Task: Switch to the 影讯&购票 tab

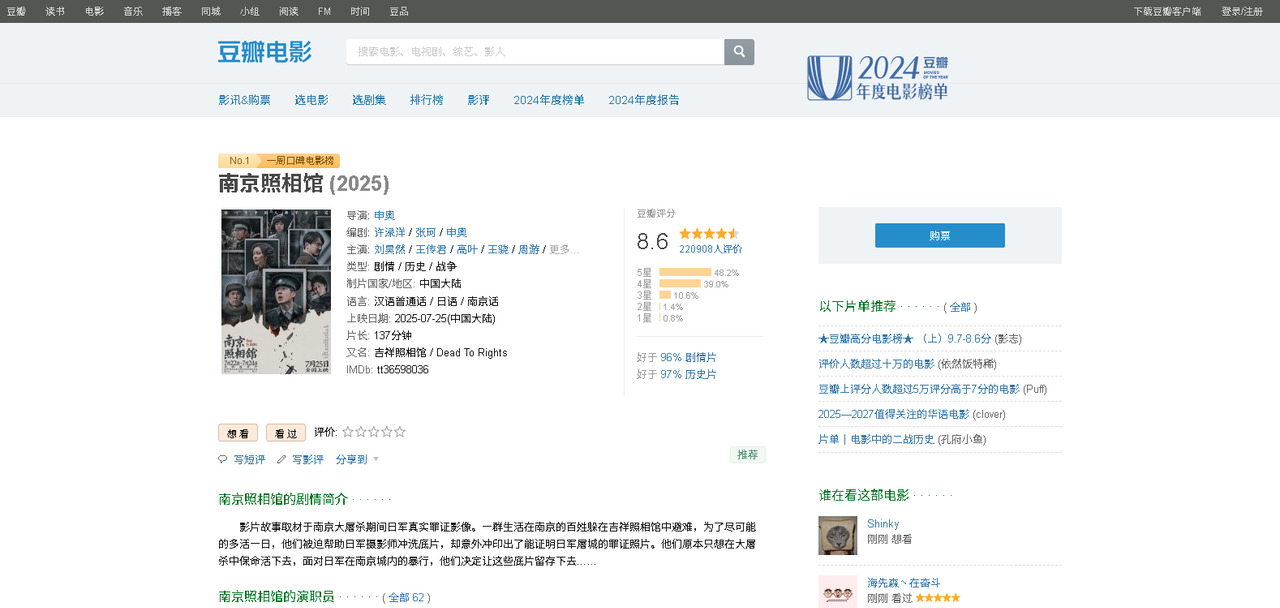Action: click(x=245, y=100)
